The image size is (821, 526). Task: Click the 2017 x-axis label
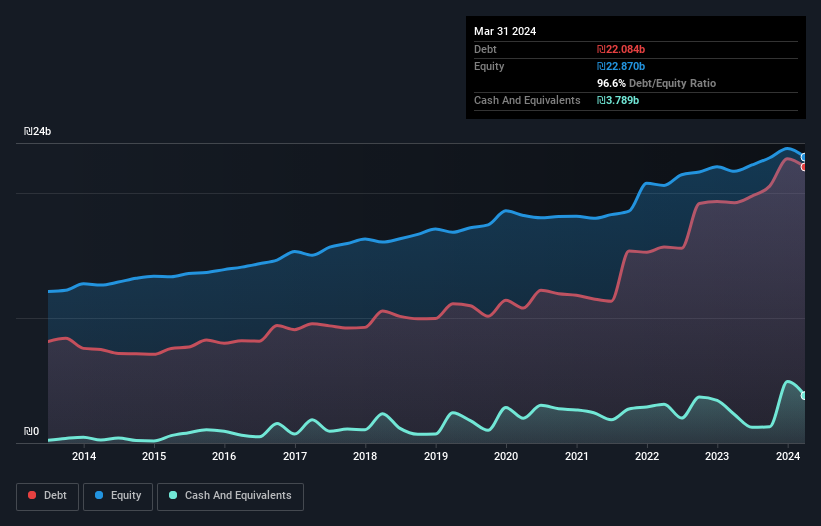point(295,456)
